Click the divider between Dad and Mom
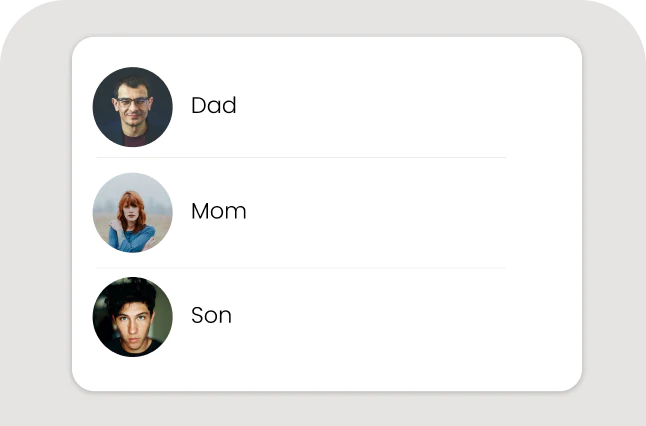This screenshot has height=426, width=646. click(x=300, y=158)
